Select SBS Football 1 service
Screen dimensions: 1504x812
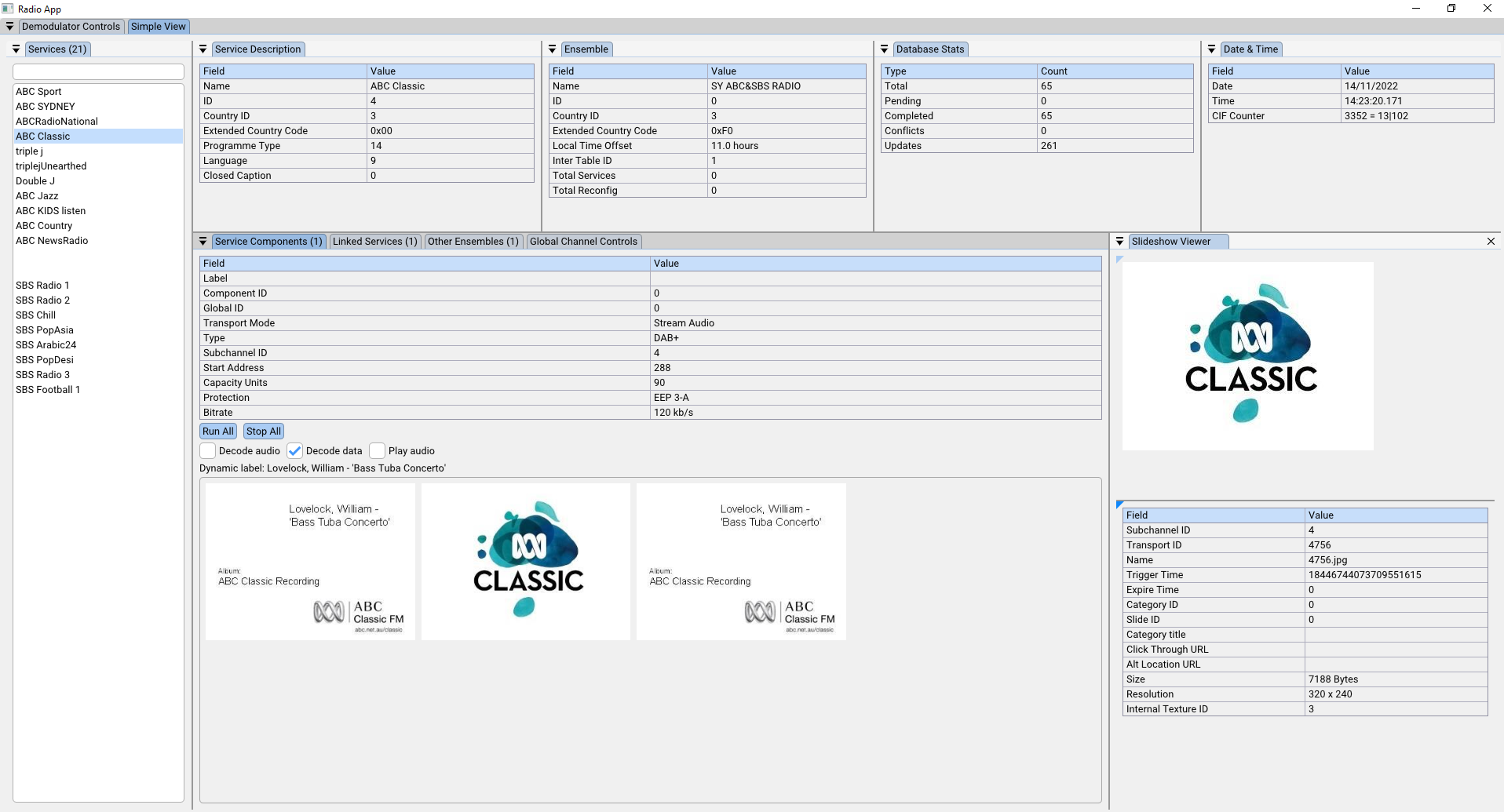pyautogui.click(x=98, y=390)
